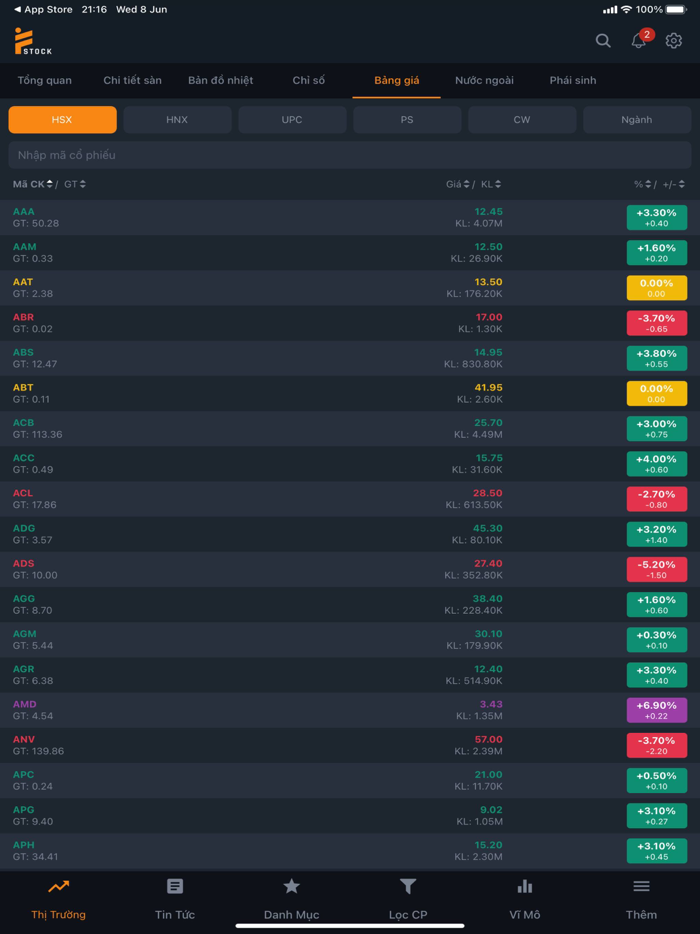Viewport: 700px width, 934px height.
Task: Focus the Nhập mã cổ phiếu field
Action: (x=350, y=155)
